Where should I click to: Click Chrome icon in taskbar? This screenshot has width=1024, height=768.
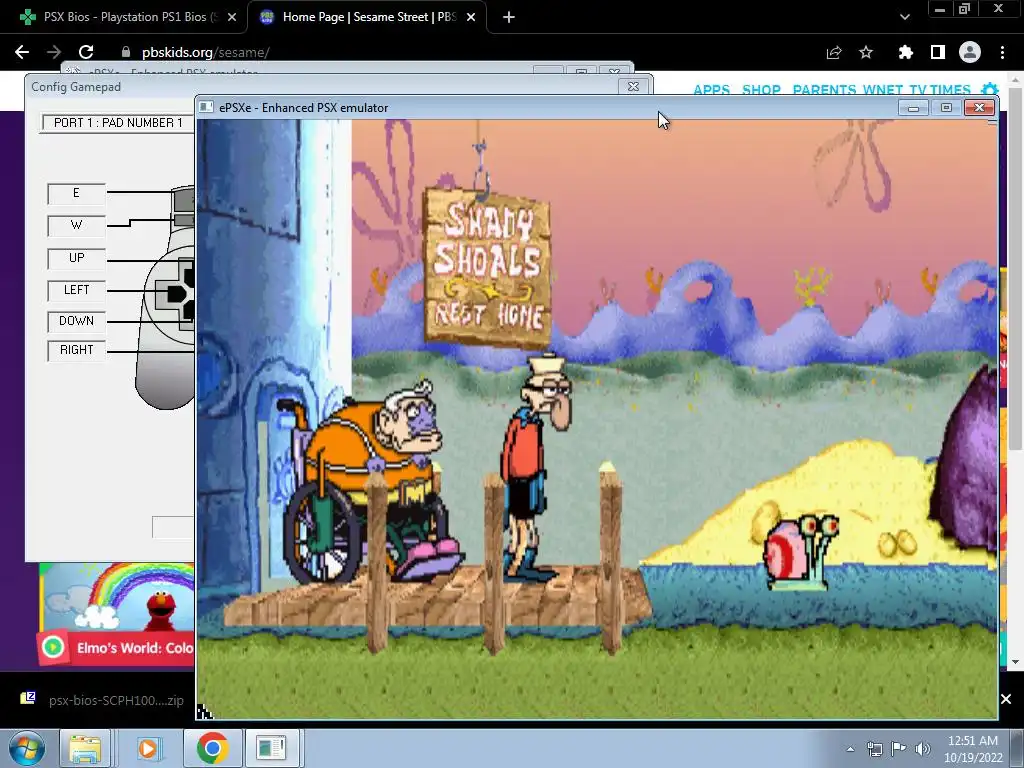tap(212, 748)
